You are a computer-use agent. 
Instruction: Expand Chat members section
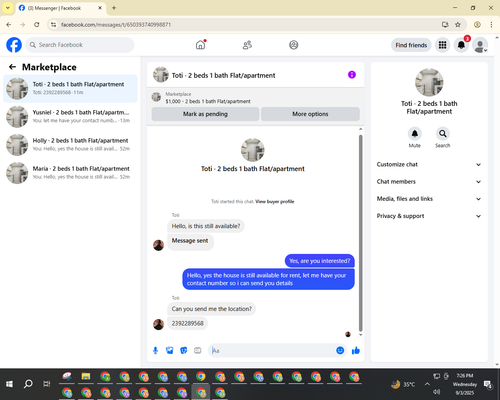429,182
